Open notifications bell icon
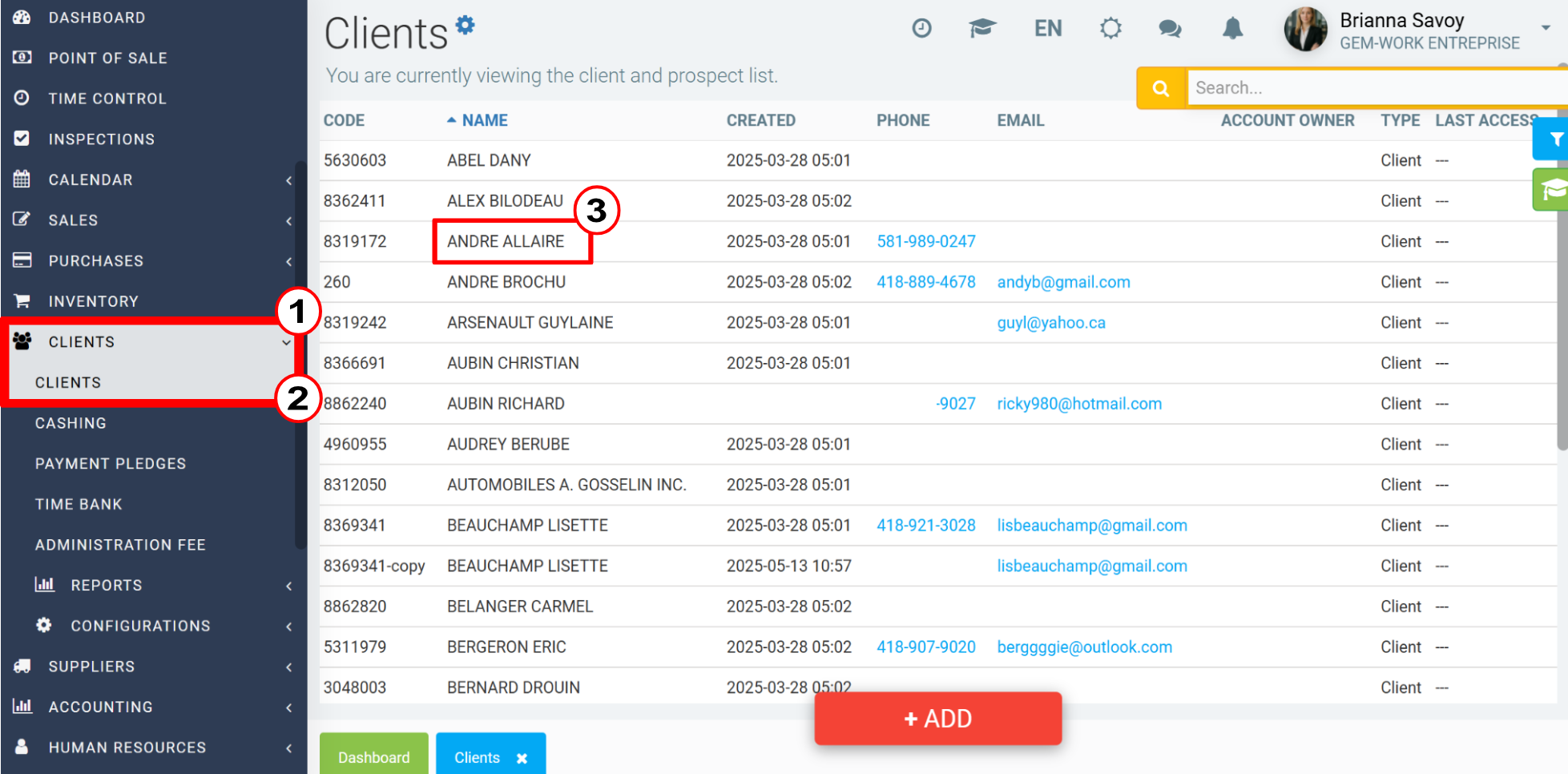This screenshot has height=774, width=1568. (x=1232, y=29)
